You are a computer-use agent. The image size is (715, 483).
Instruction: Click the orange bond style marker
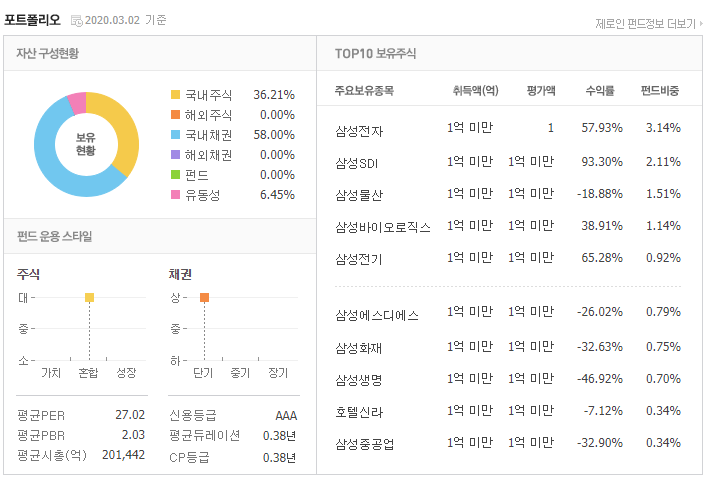click(x=204, y=298)
